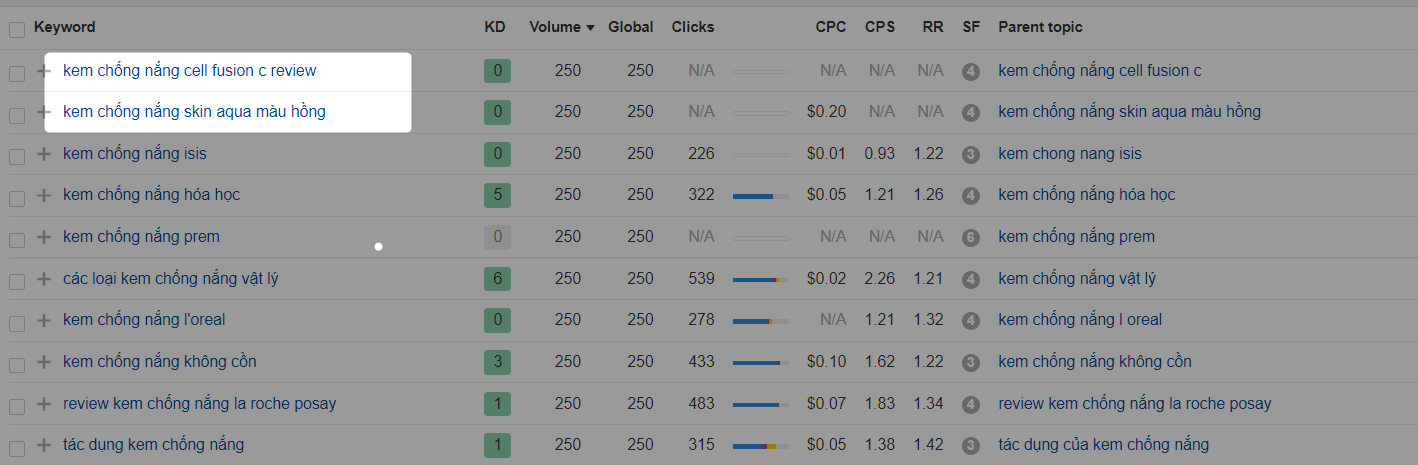Click plus icon beside kem chống nắng isis

click(43, 154)
